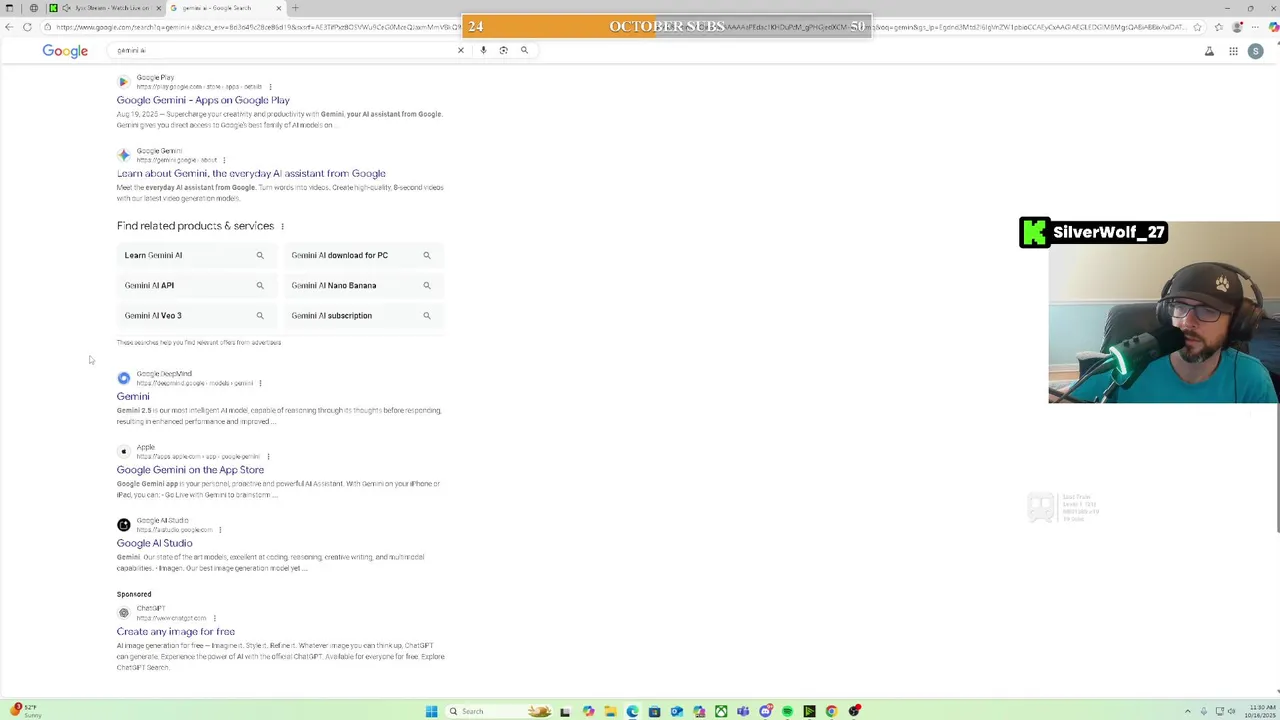
Task: Bookmark this page with star icon
Action: (x=1197, y=27)
